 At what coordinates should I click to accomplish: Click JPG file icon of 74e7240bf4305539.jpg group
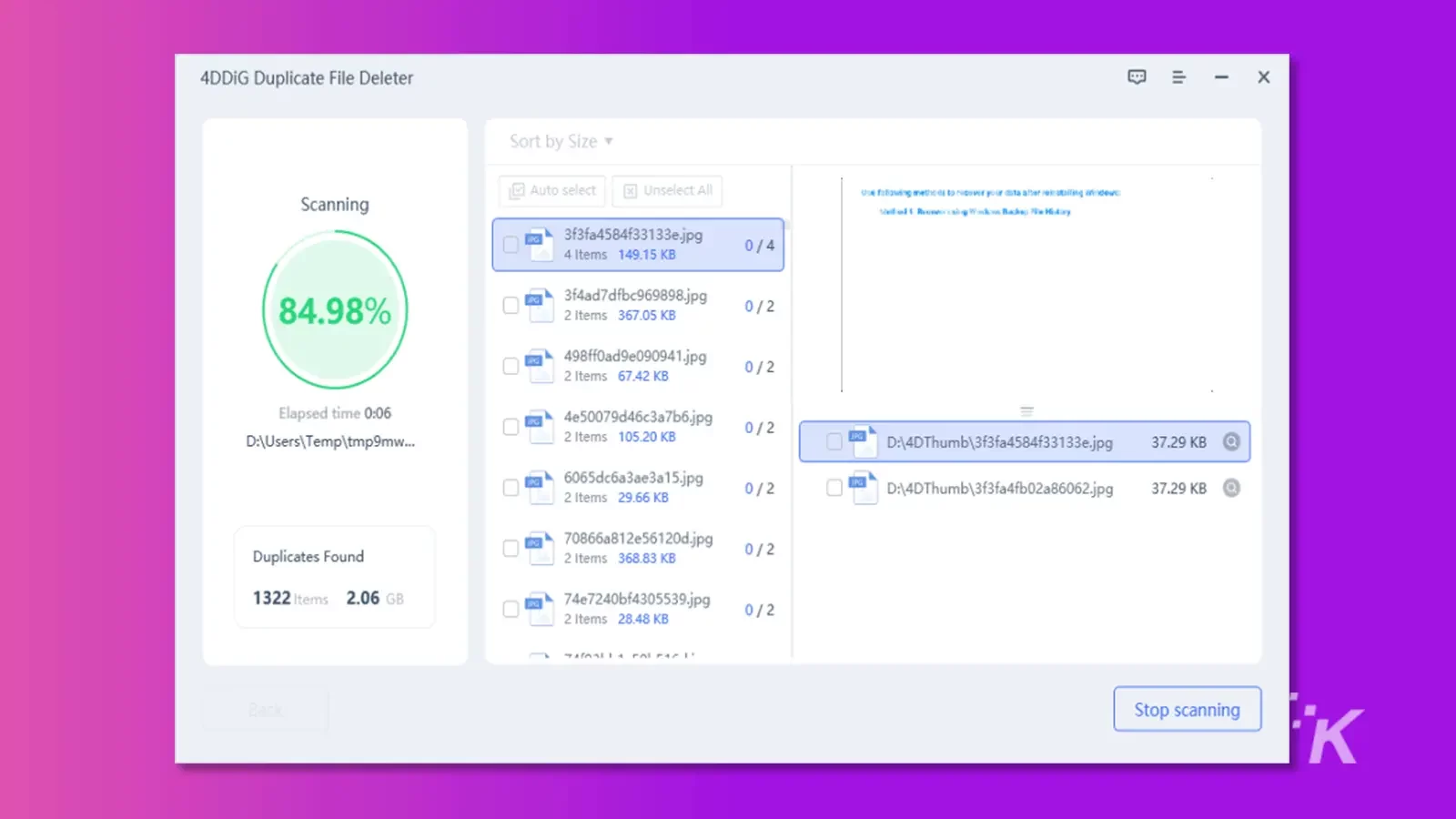540,609
